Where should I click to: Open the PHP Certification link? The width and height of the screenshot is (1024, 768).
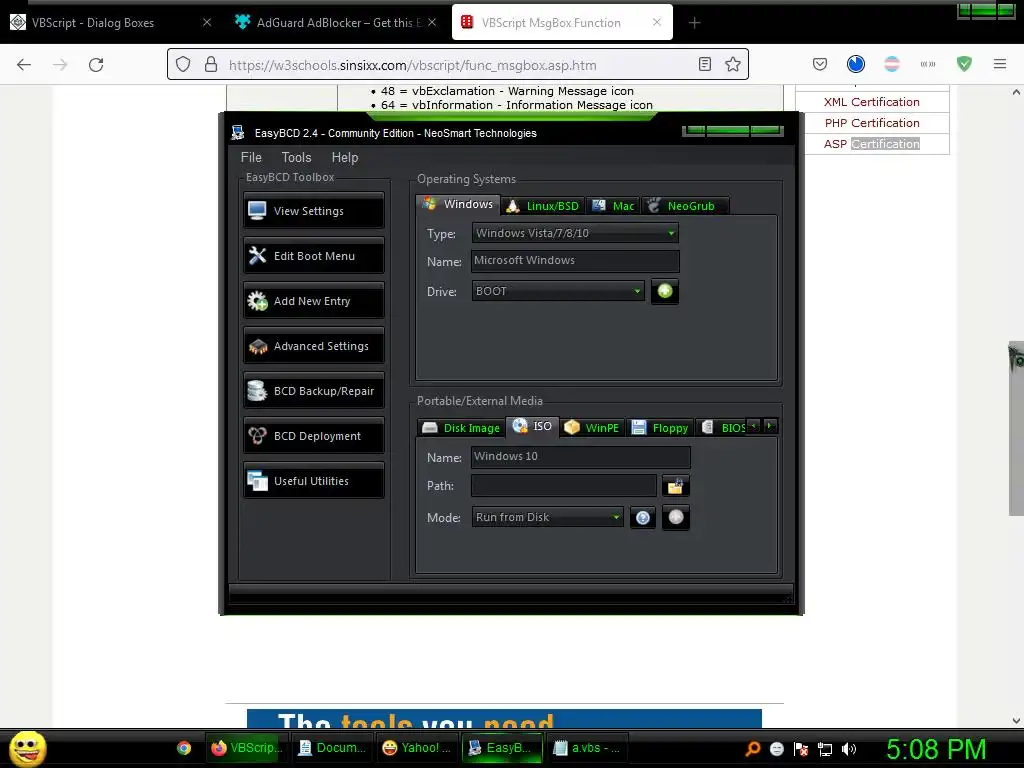[872, 123]
